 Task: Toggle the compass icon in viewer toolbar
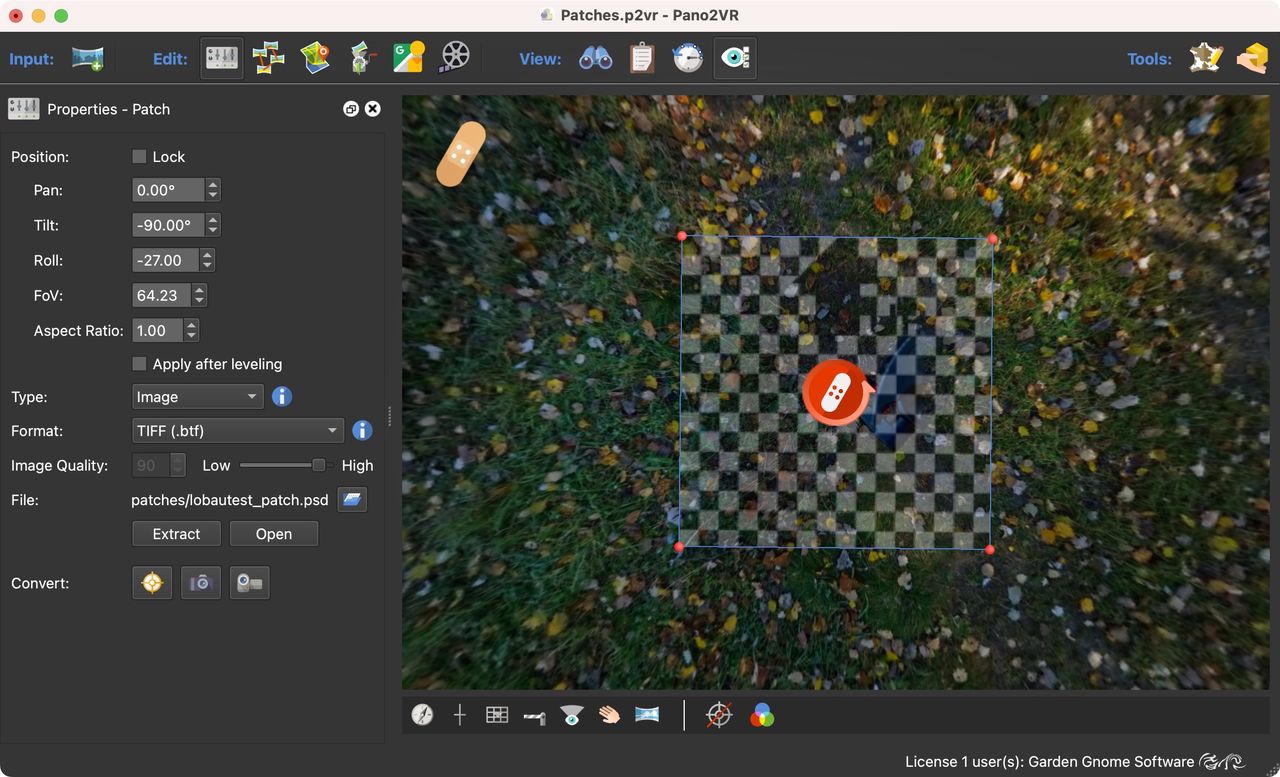(422, 715)
